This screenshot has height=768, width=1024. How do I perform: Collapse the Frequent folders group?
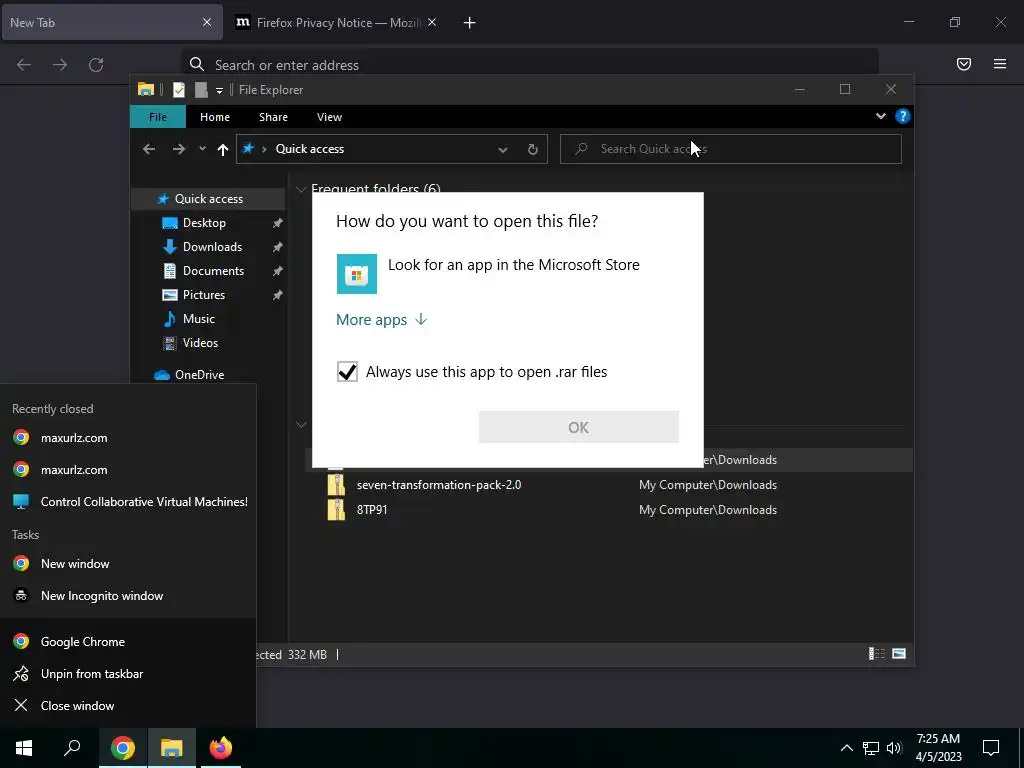[301, 189]
